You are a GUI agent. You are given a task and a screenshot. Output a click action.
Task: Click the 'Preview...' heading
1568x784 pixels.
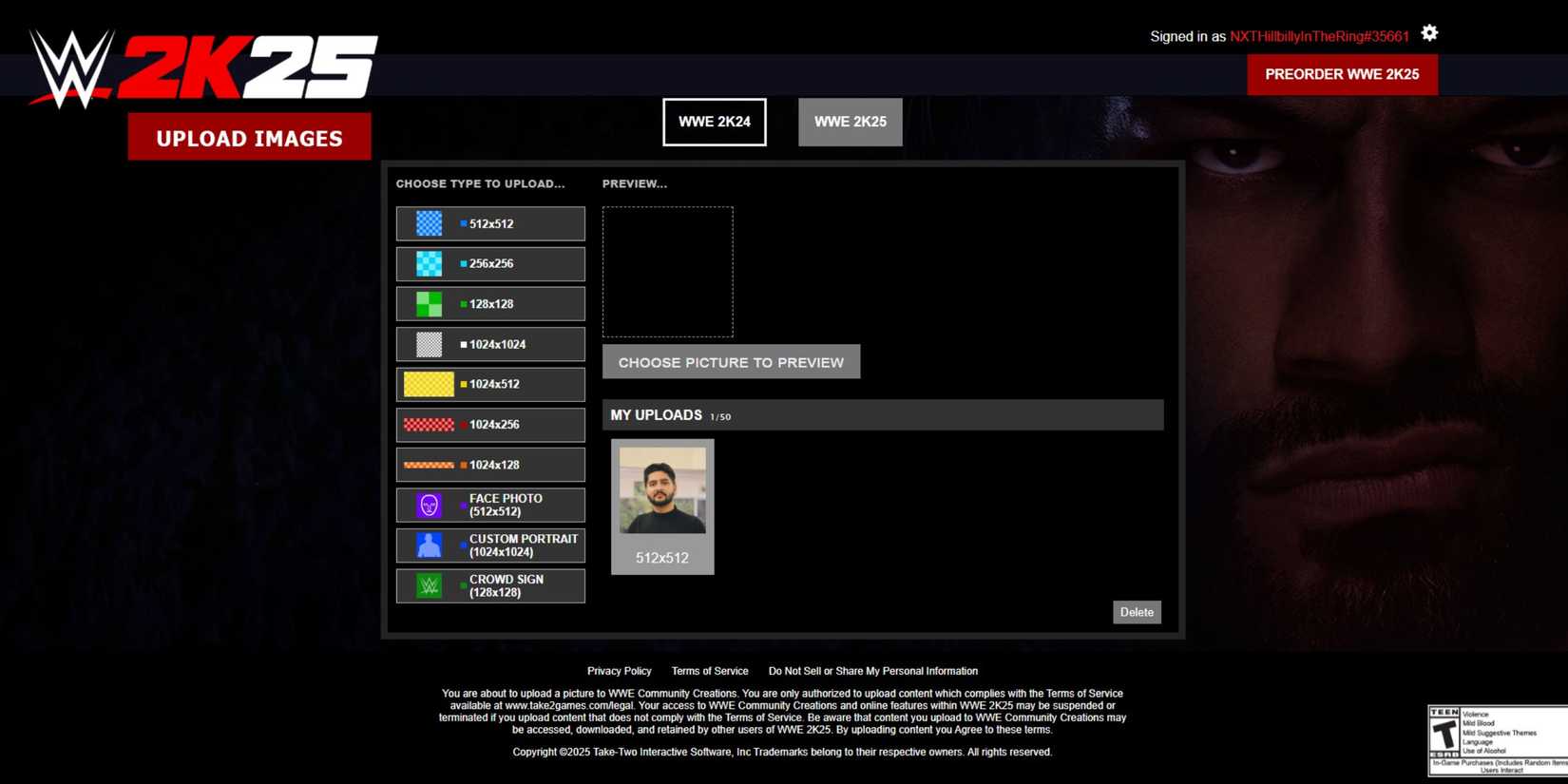point(635,183)
